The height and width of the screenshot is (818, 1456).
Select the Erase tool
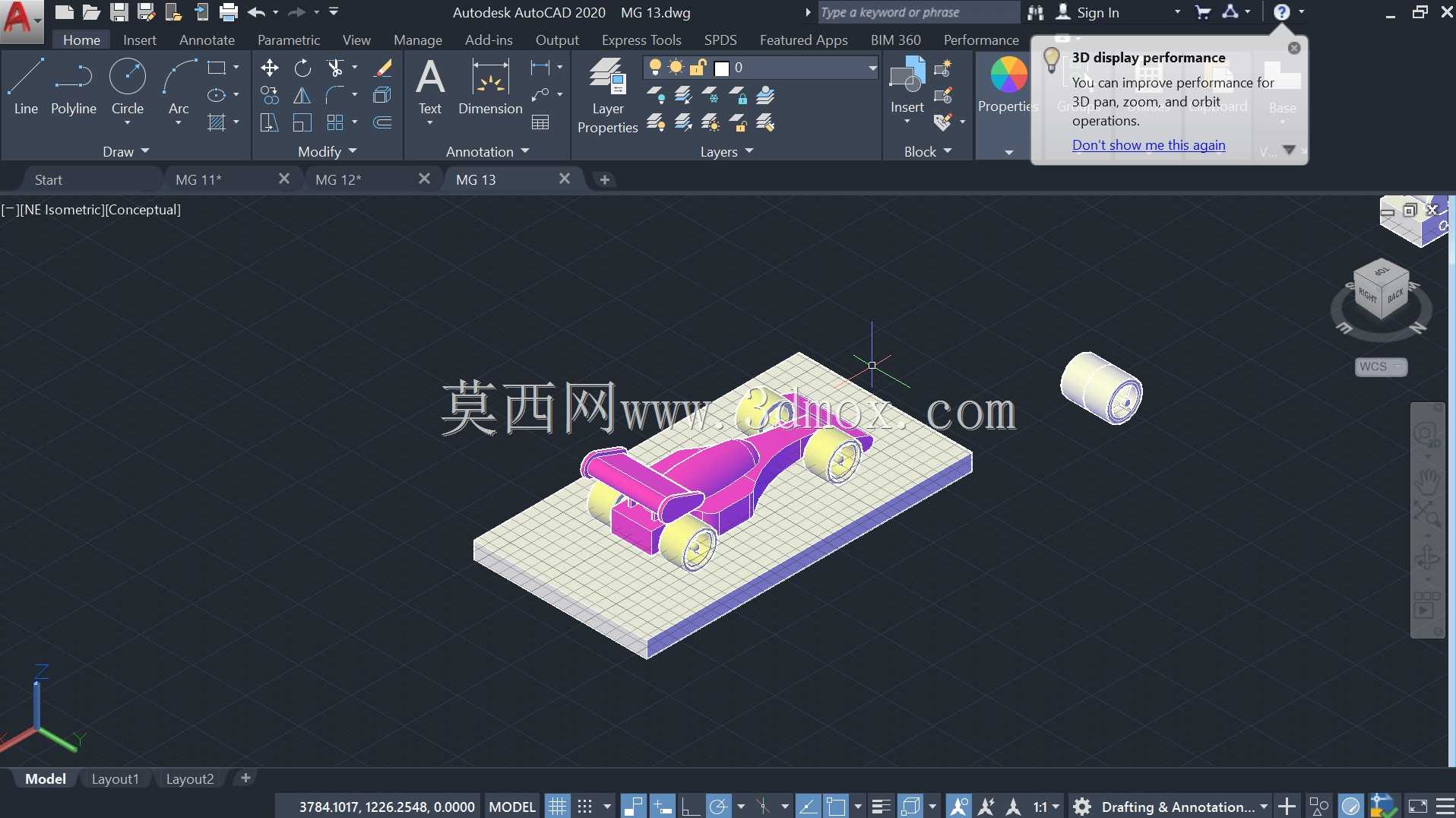click(383, 68)
